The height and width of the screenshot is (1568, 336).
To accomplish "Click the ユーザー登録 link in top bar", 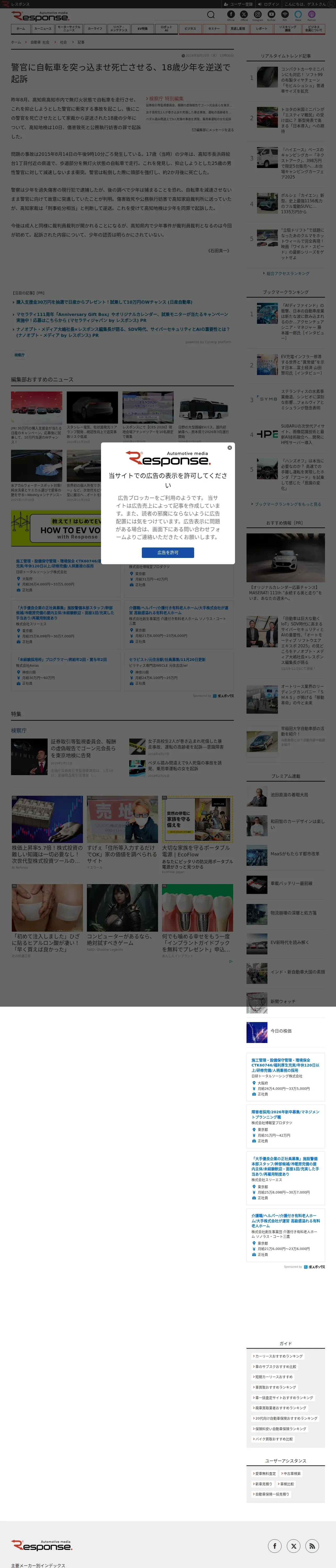I will click(238, 4).
